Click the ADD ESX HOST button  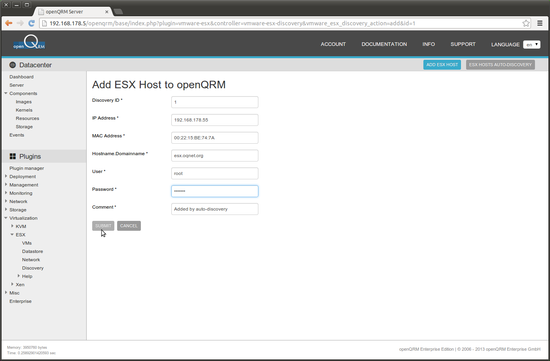(x=442, y=65)
